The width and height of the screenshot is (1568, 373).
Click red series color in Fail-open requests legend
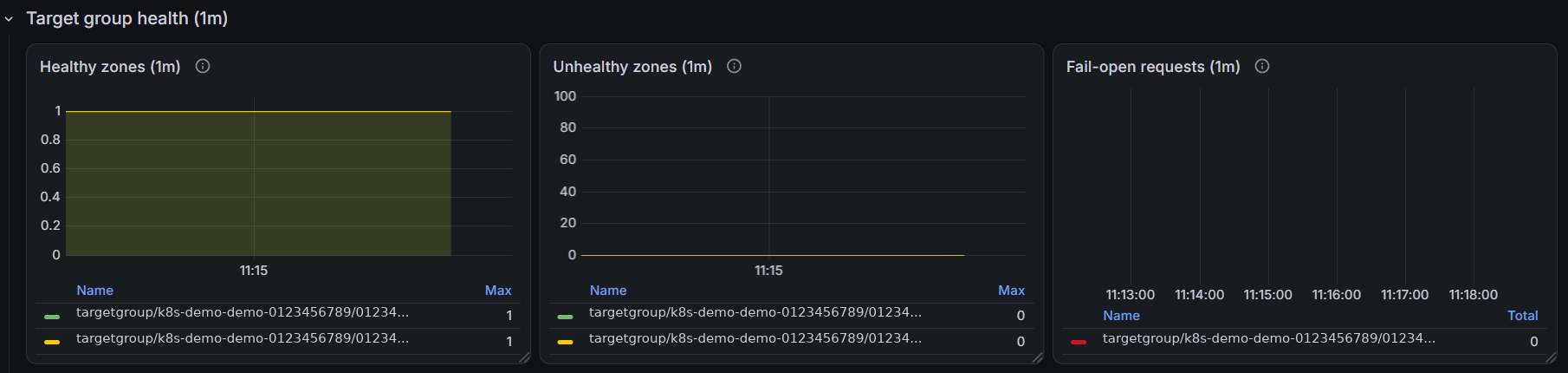(x=1079, y=342)
